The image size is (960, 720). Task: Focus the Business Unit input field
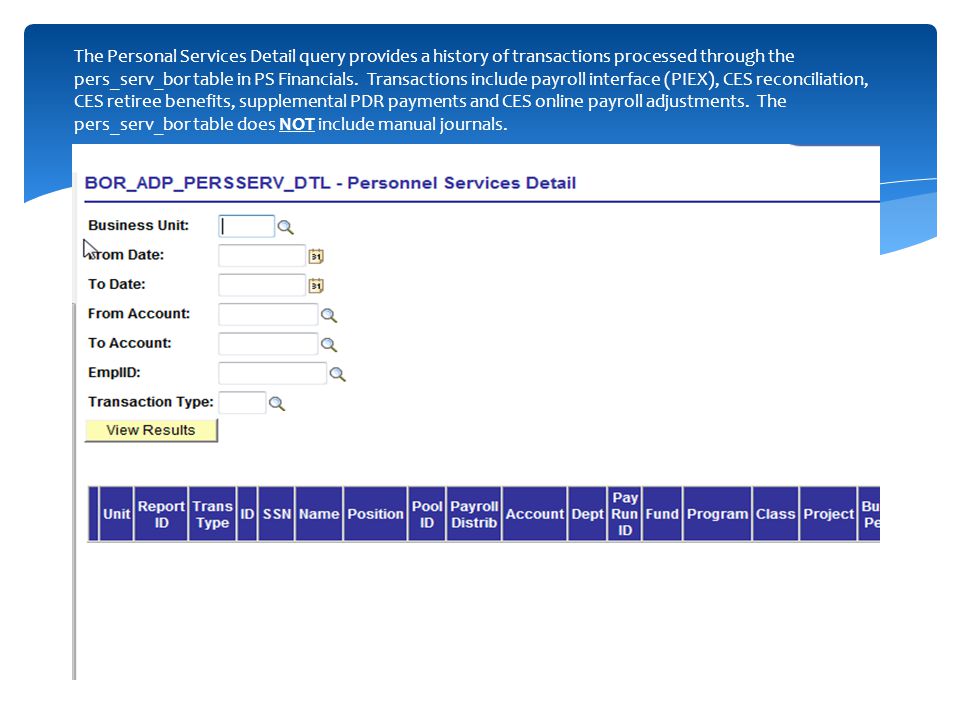[246, 226]
